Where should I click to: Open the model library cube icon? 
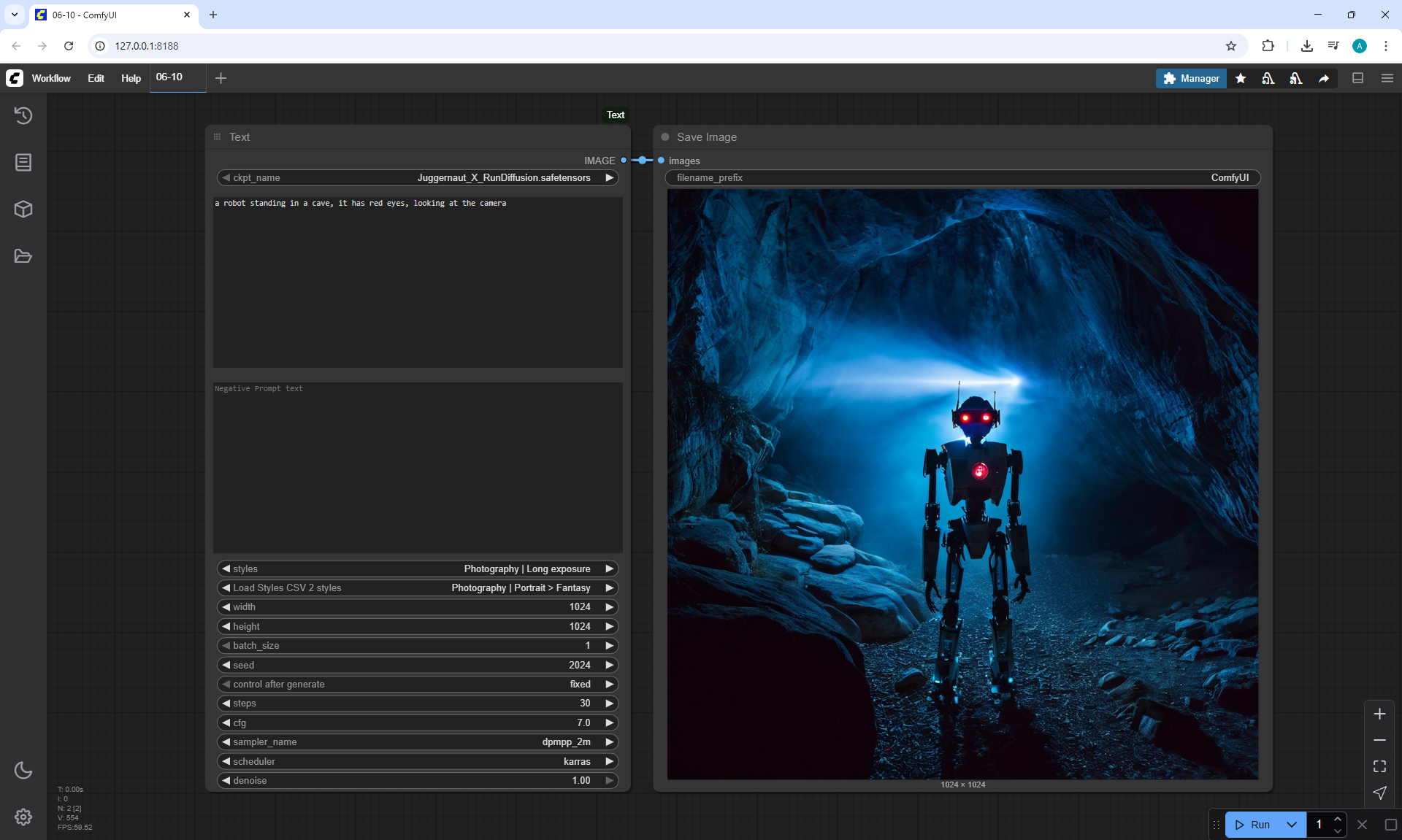(23, 209)
